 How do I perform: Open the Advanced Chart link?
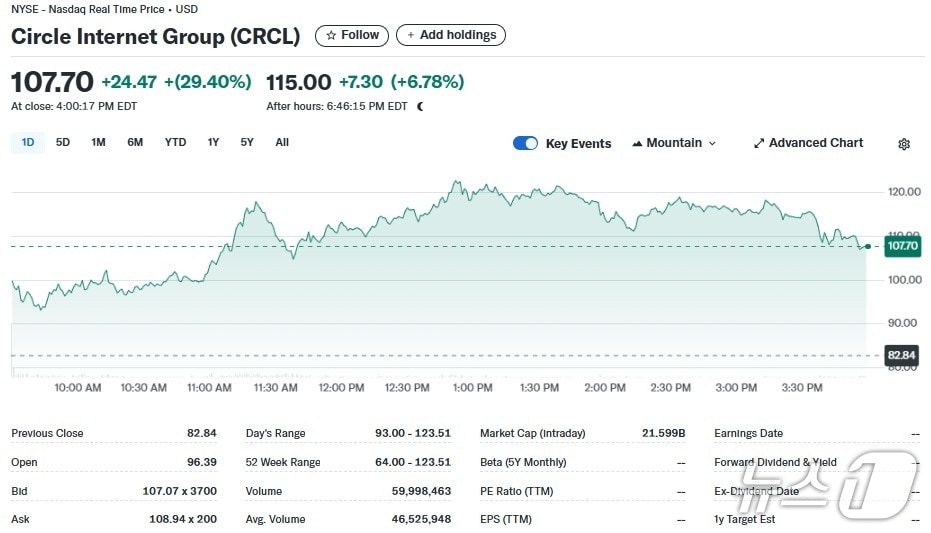pyautogui.click(x=815, y=143)
